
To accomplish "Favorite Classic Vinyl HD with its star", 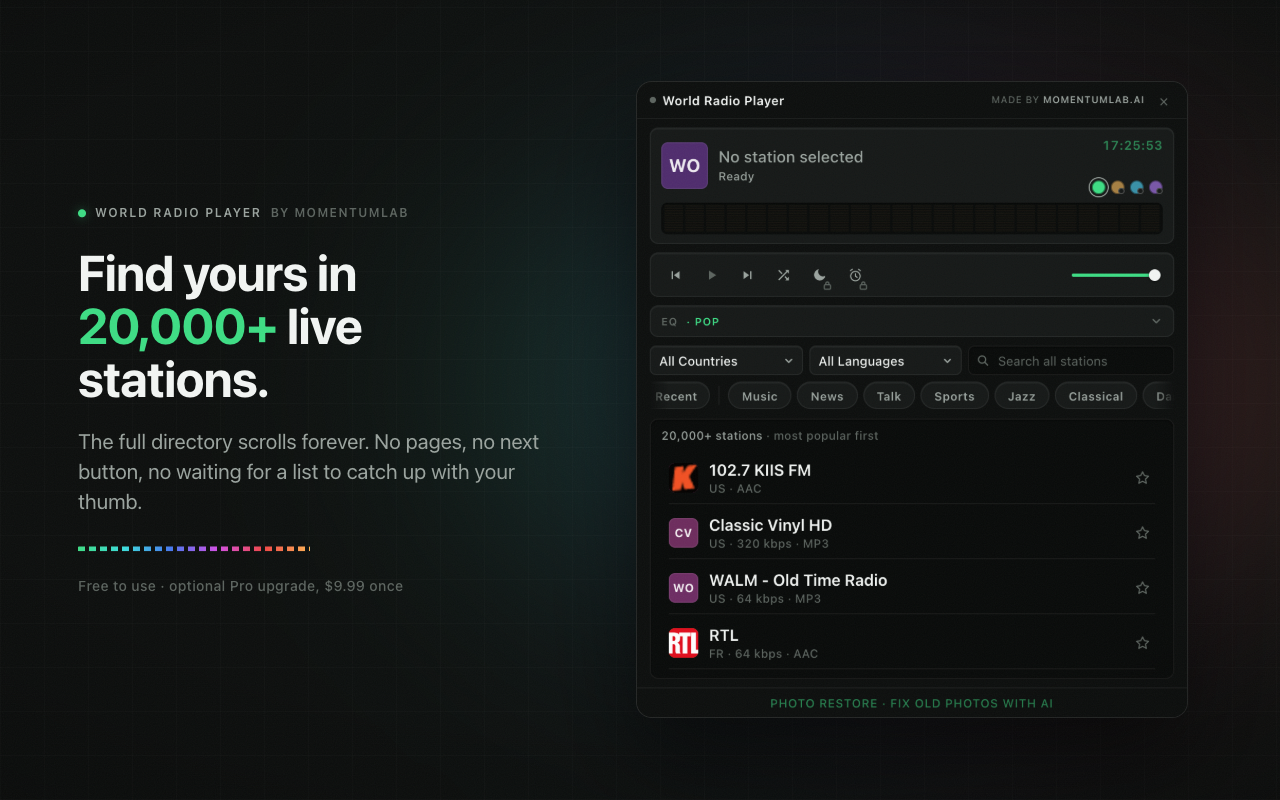I will (x=1142, y=533).
